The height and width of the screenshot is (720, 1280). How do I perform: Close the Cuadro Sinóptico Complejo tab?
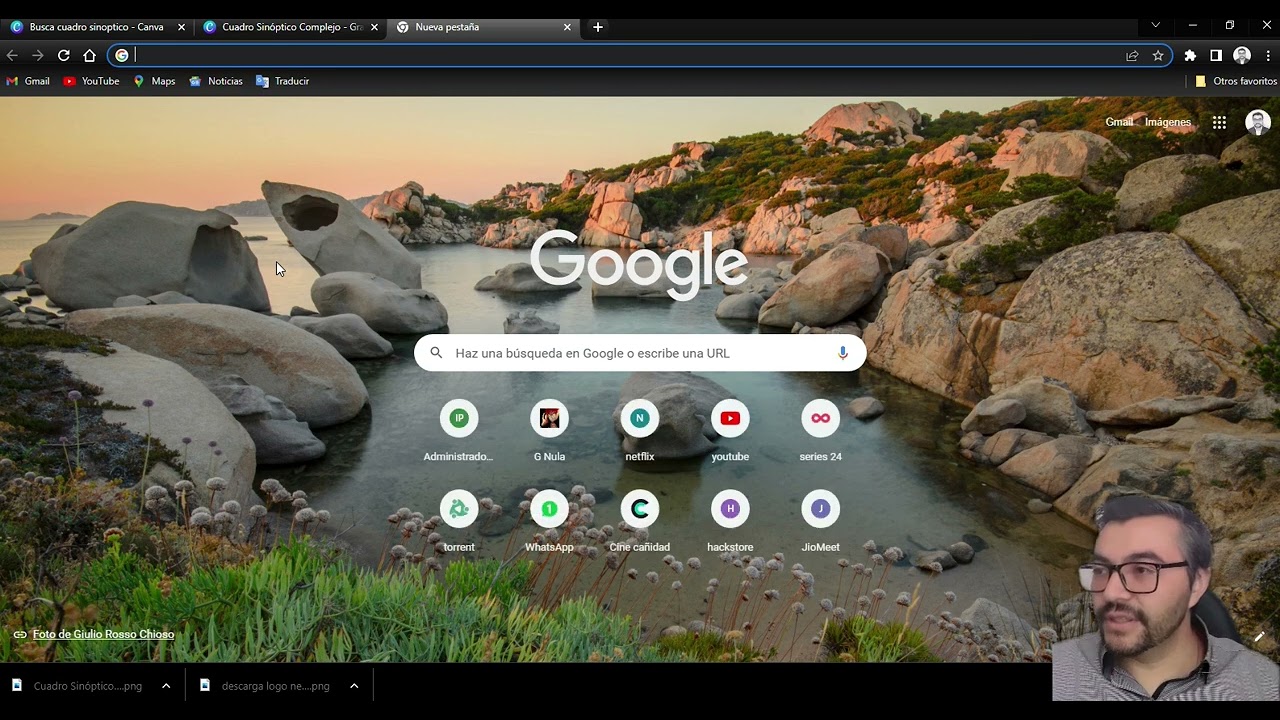pos(374,27)
